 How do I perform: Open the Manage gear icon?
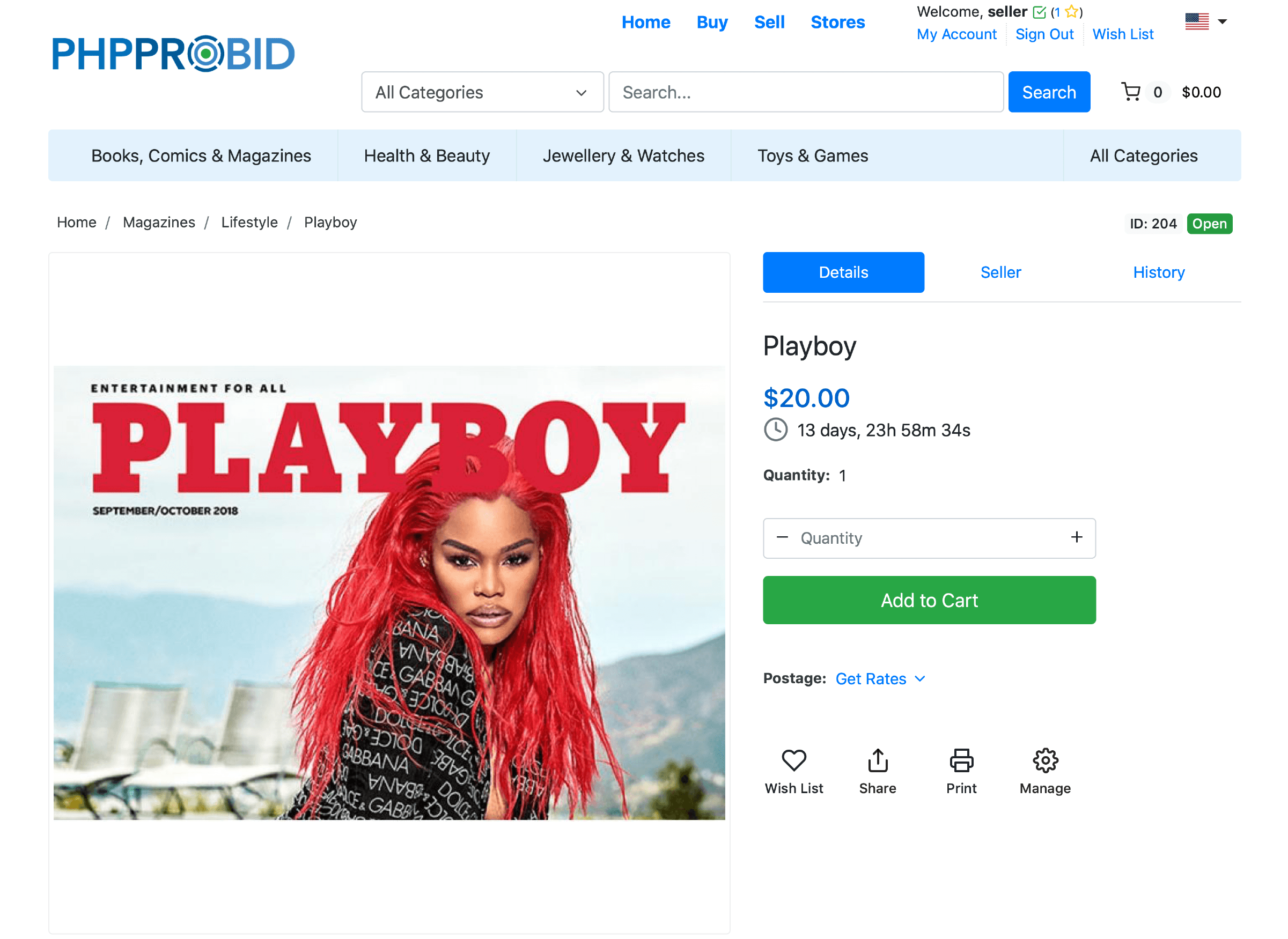[1045, 760]
